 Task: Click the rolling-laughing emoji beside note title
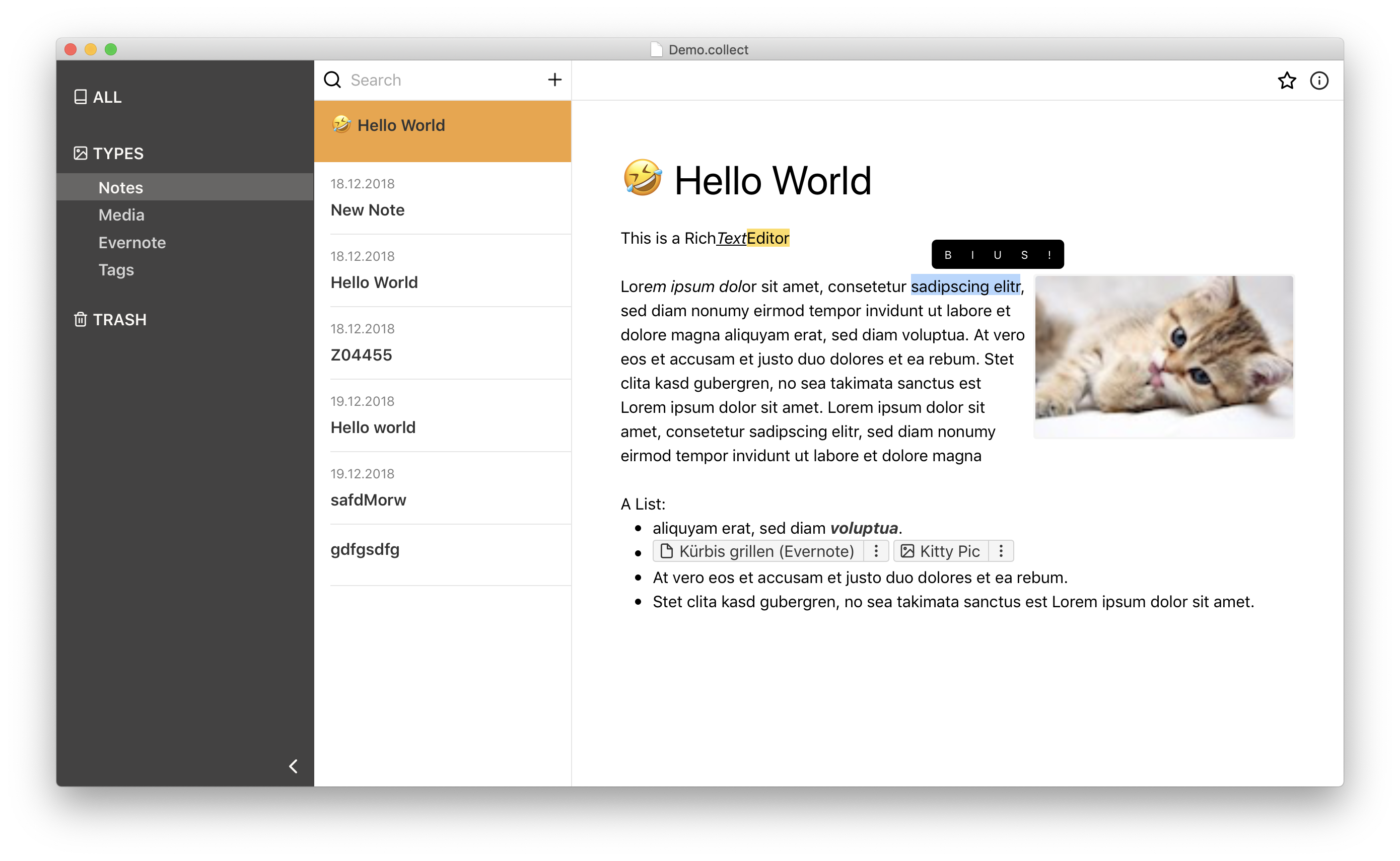(x=642, y=178)
